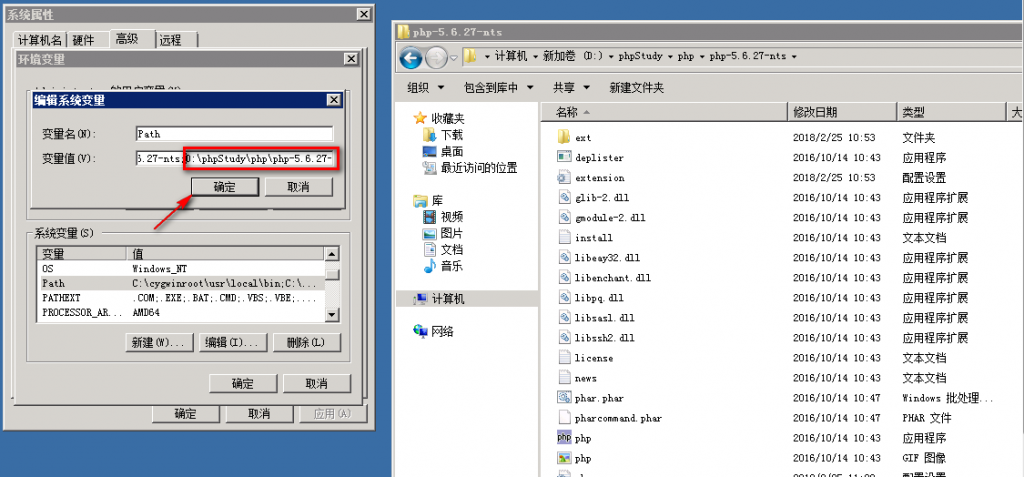The height and width of the screenshot is (477, 1024).
Task: Select the news text document icon
Action: click(564, 378)
